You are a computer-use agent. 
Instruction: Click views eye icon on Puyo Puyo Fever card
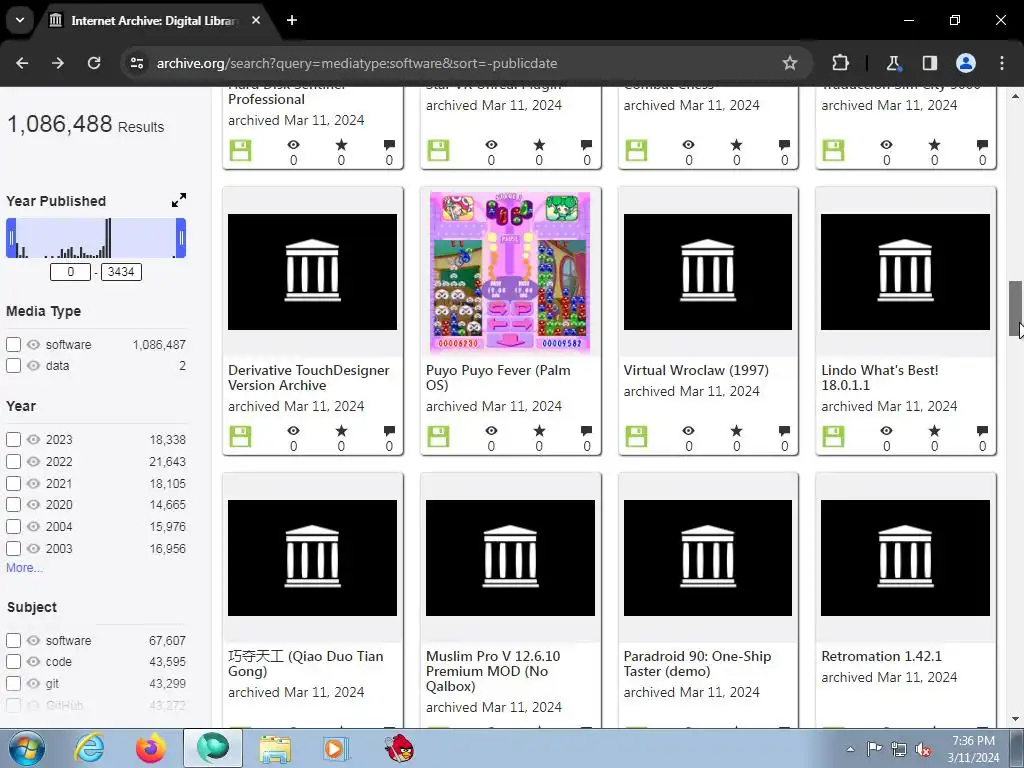coord(491,430)
